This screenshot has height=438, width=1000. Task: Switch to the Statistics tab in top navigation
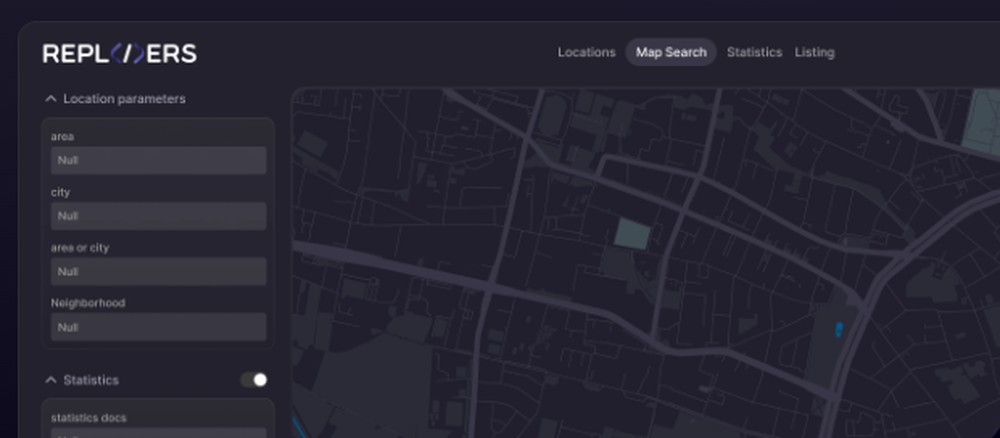754,52
